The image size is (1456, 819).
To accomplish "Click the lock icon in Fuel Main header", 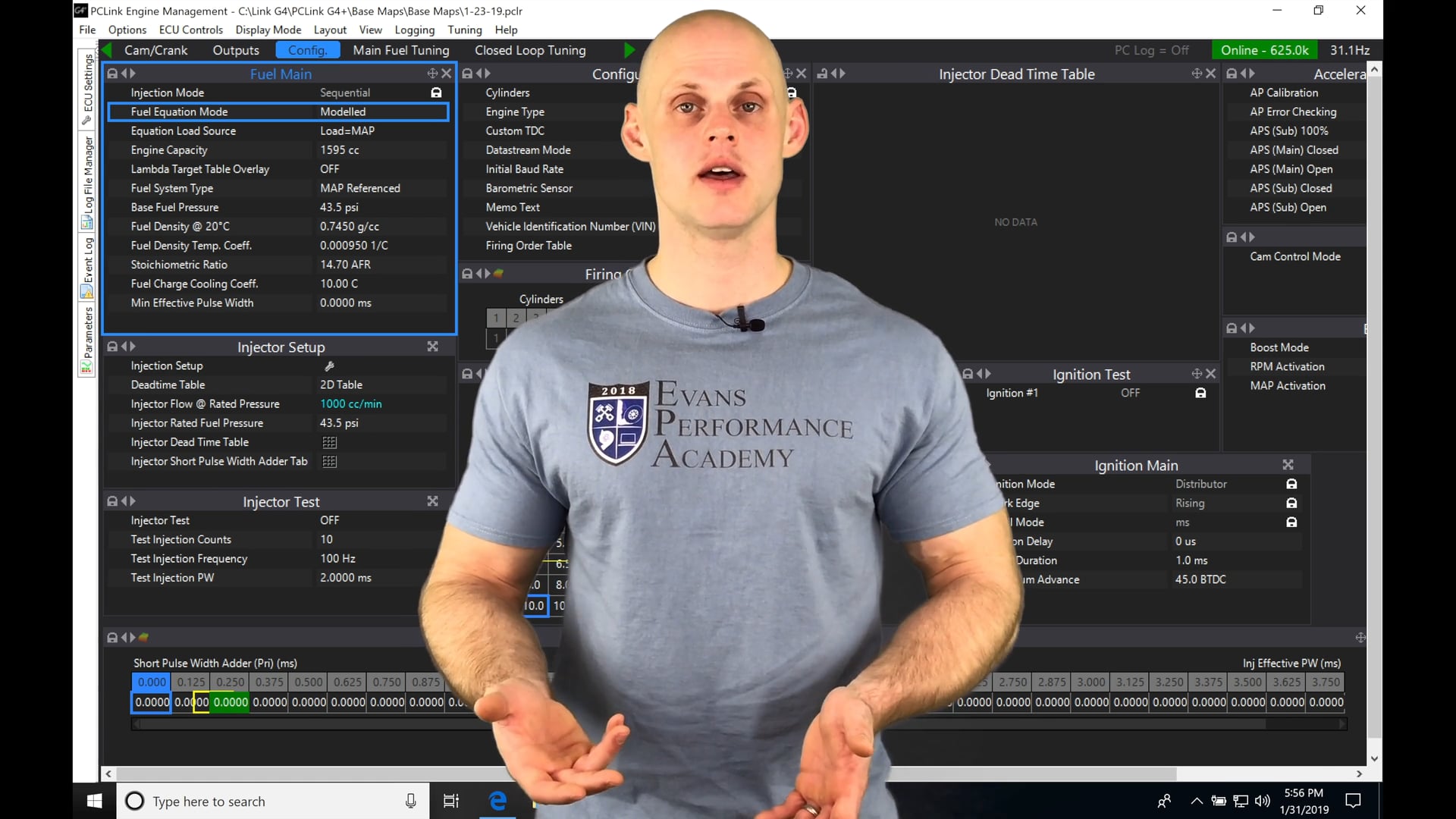I will coord(112,74).
